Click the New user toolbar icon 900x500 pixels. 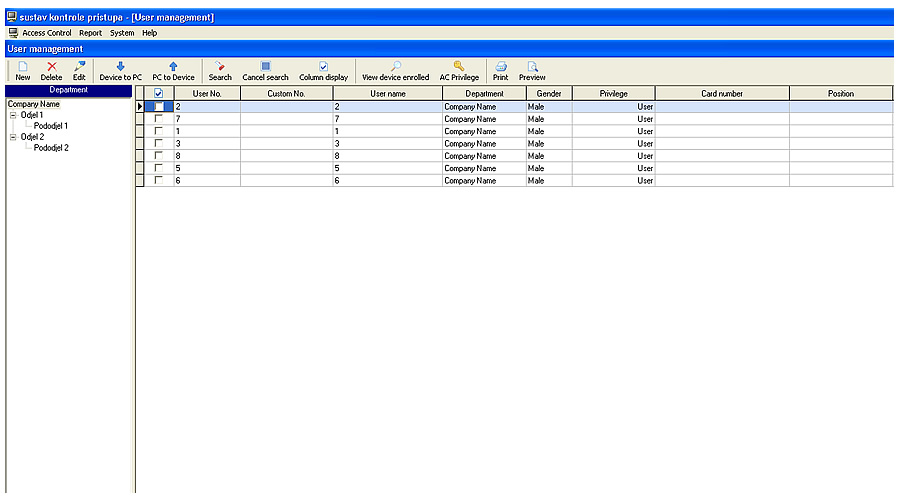point(22,67)
